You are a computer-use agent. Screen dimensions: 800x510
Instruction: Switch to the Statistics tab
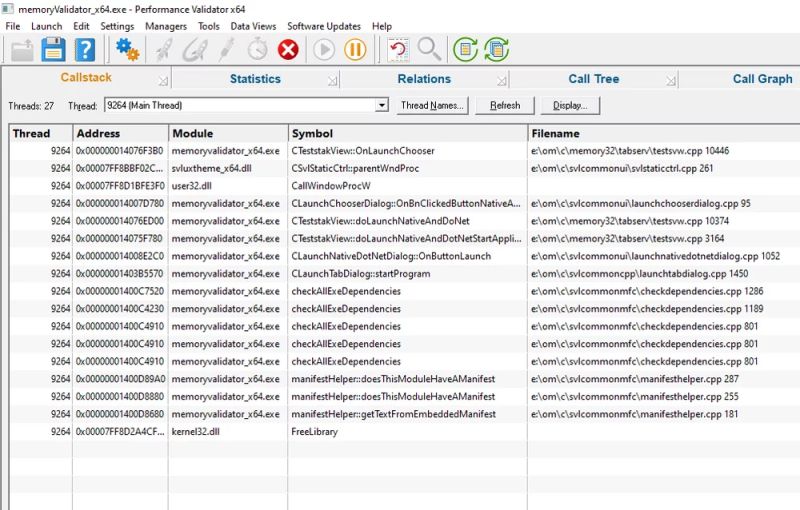click(255, 79)
